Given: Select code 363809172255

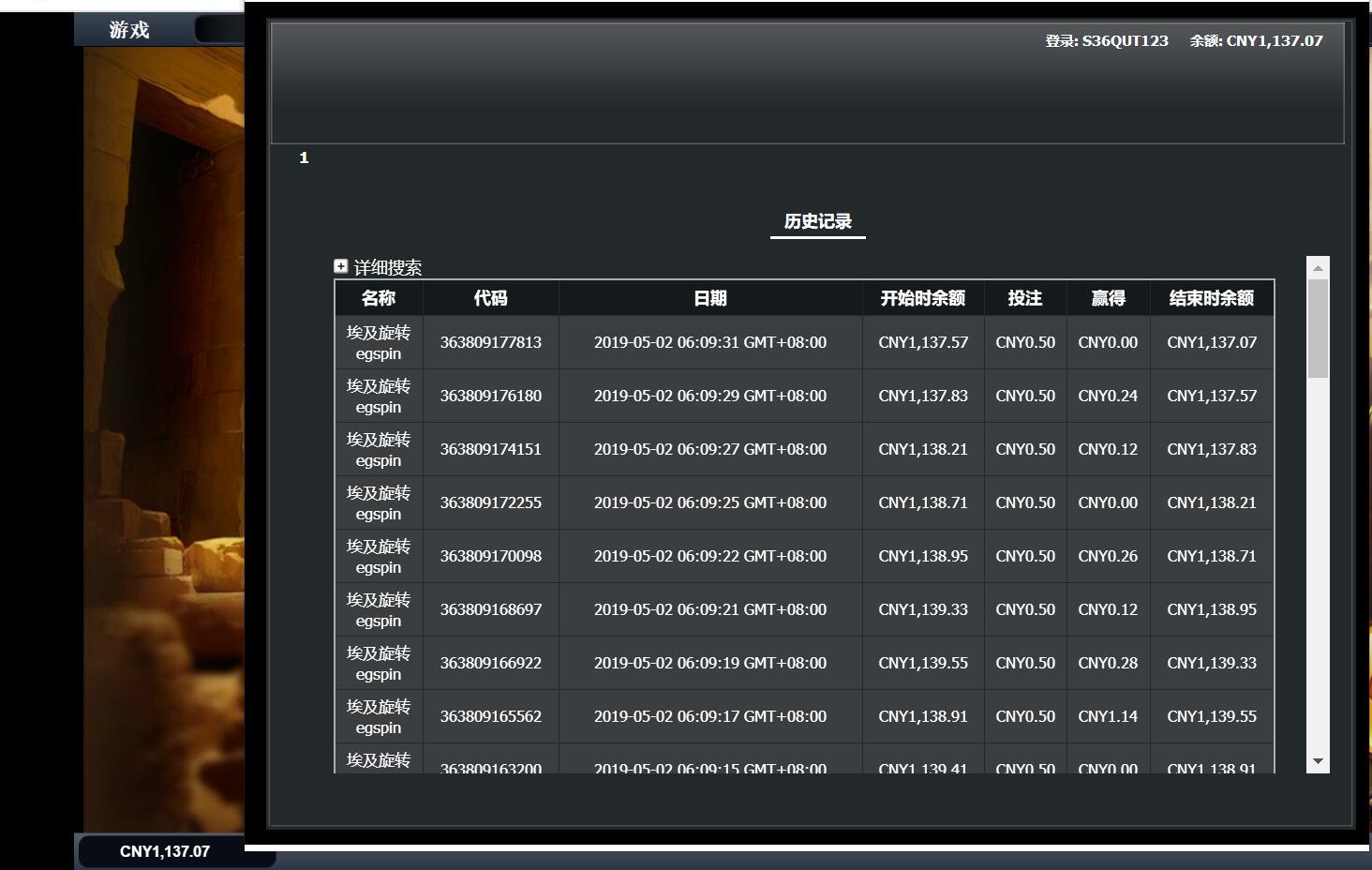Looking at the screenshot, I should [x=491, y=502].
